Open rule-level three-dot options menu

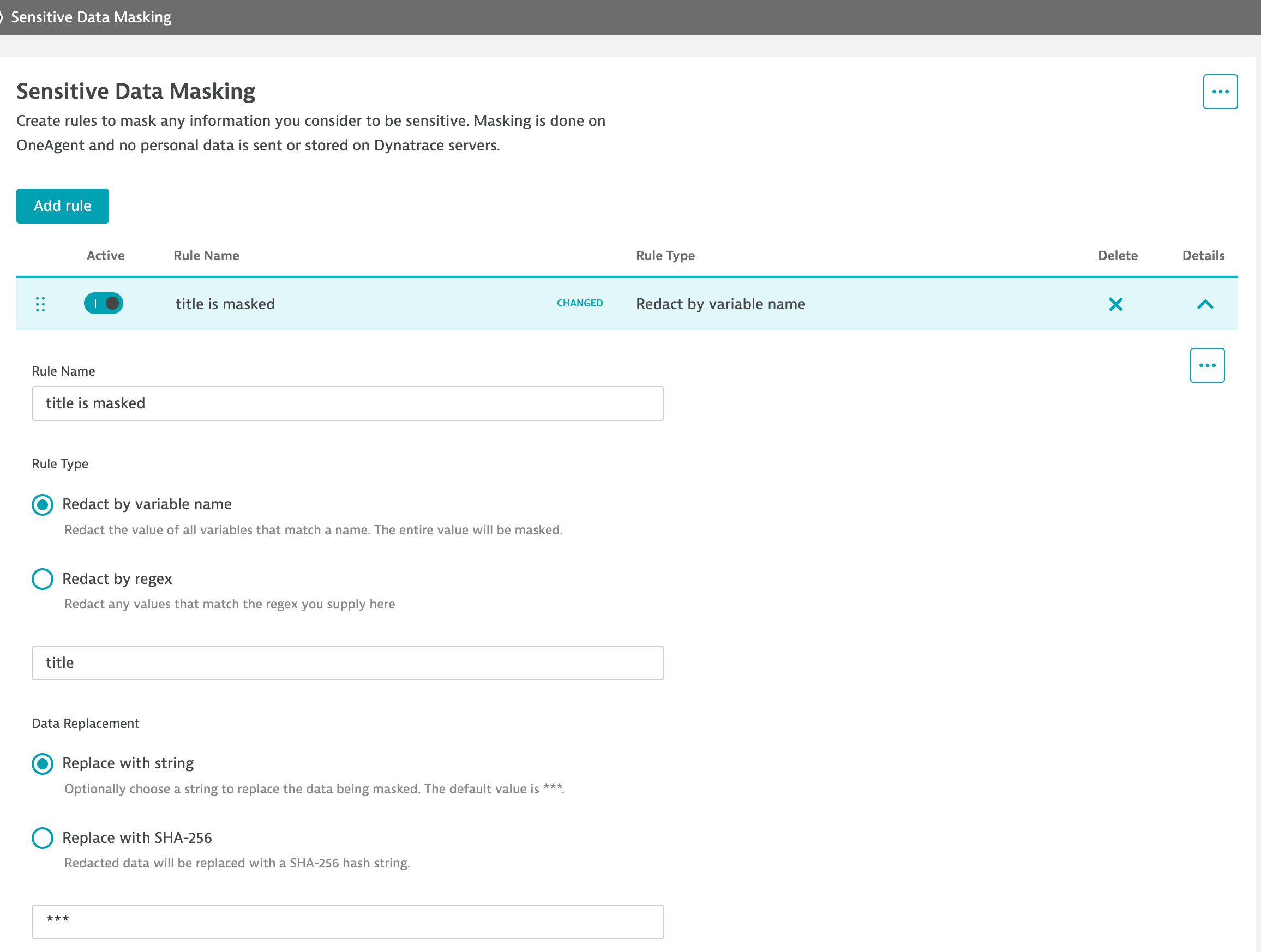pos(1206,365)
